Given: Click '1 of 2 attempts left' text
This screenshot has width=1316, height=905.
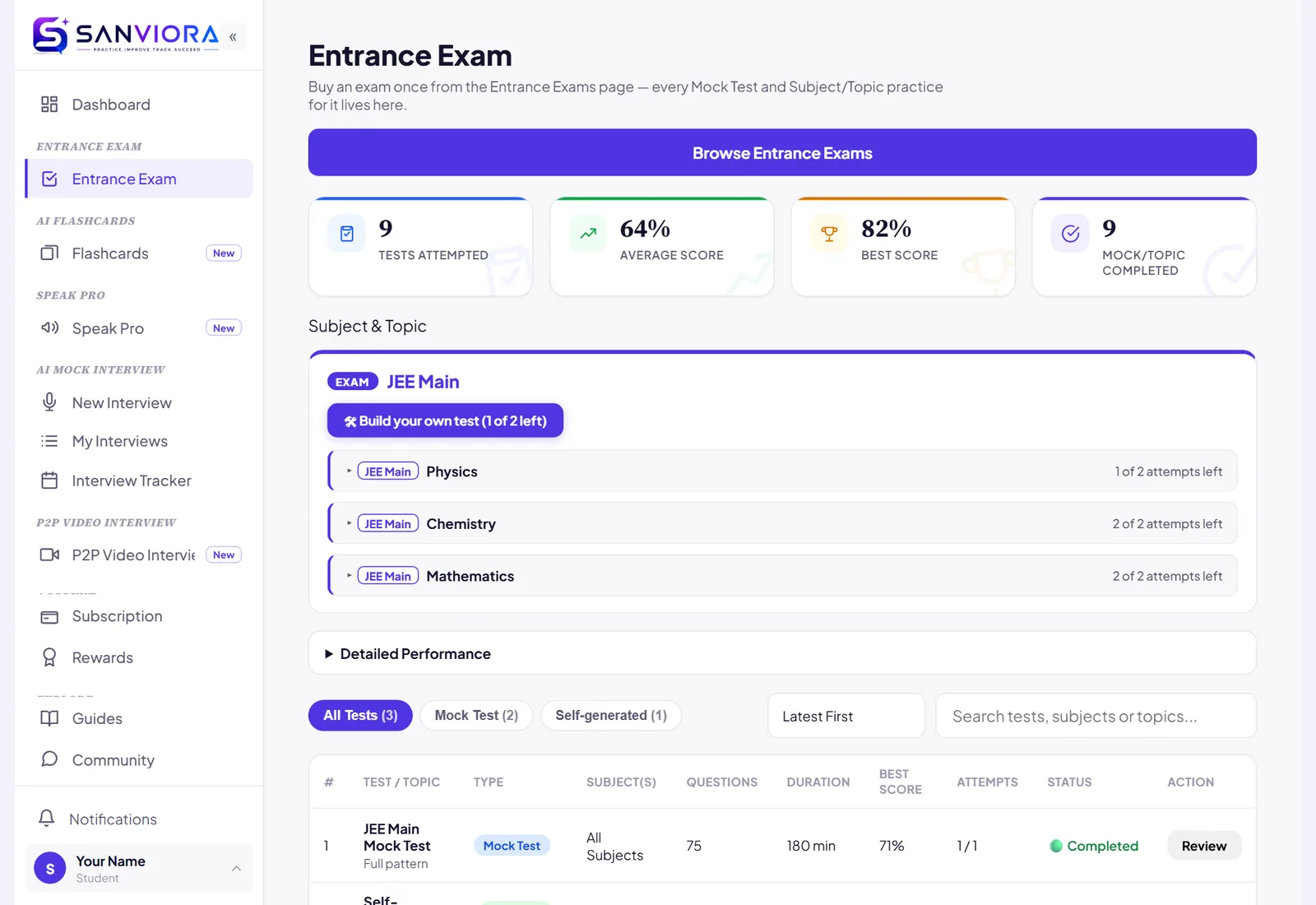Looking at the screenshot, I should 1168,471.
